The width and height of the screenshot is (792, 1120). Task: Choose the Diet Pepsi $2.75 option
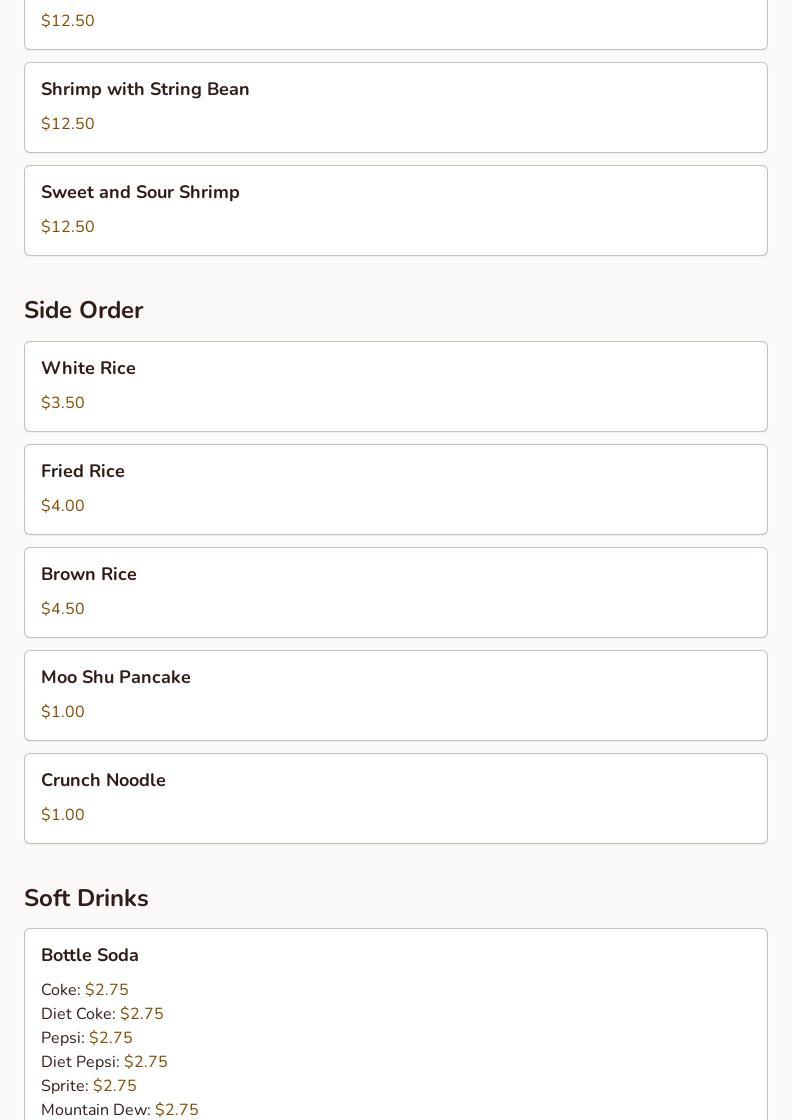point(104,1061)
